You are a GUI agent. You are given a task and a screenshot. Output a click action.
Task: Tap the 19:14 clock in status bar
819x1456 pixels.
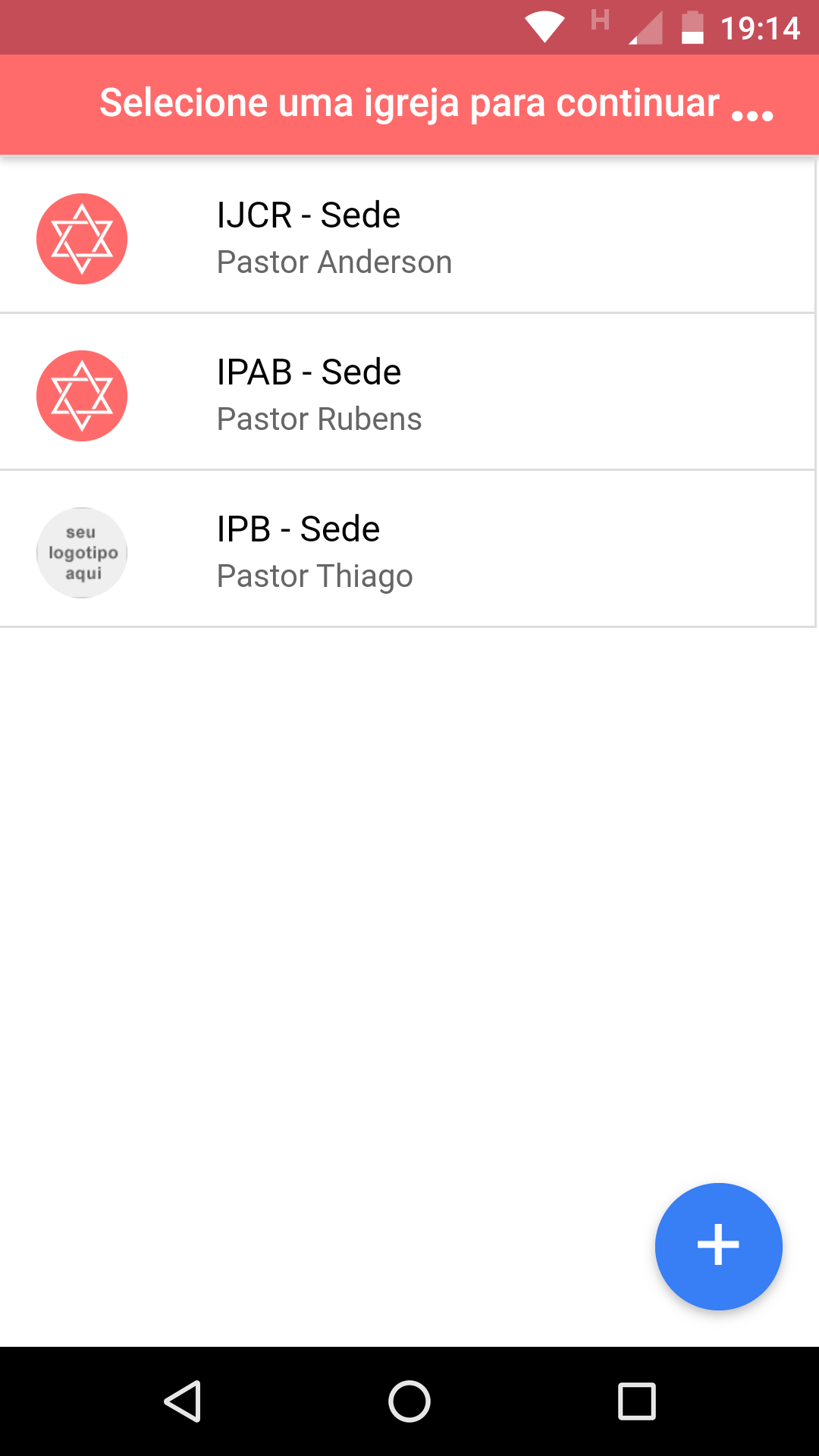click(x=760, y=29)
